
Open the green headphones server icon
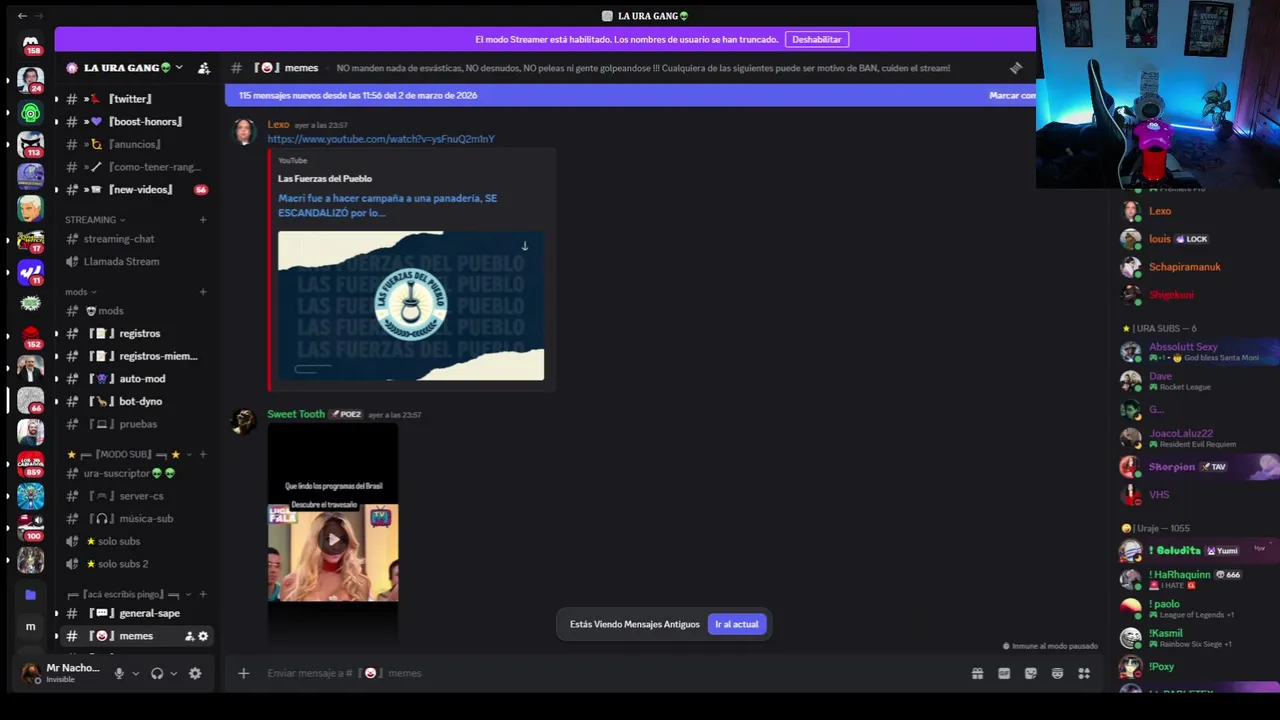pyautogui.click(x=30, y=113)
